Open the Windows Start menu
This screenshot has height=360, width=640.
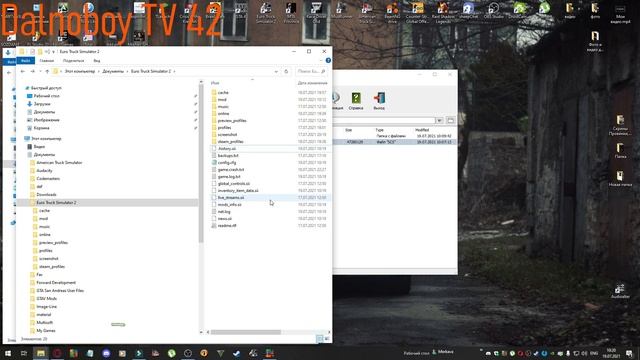[x=7, y=353]
